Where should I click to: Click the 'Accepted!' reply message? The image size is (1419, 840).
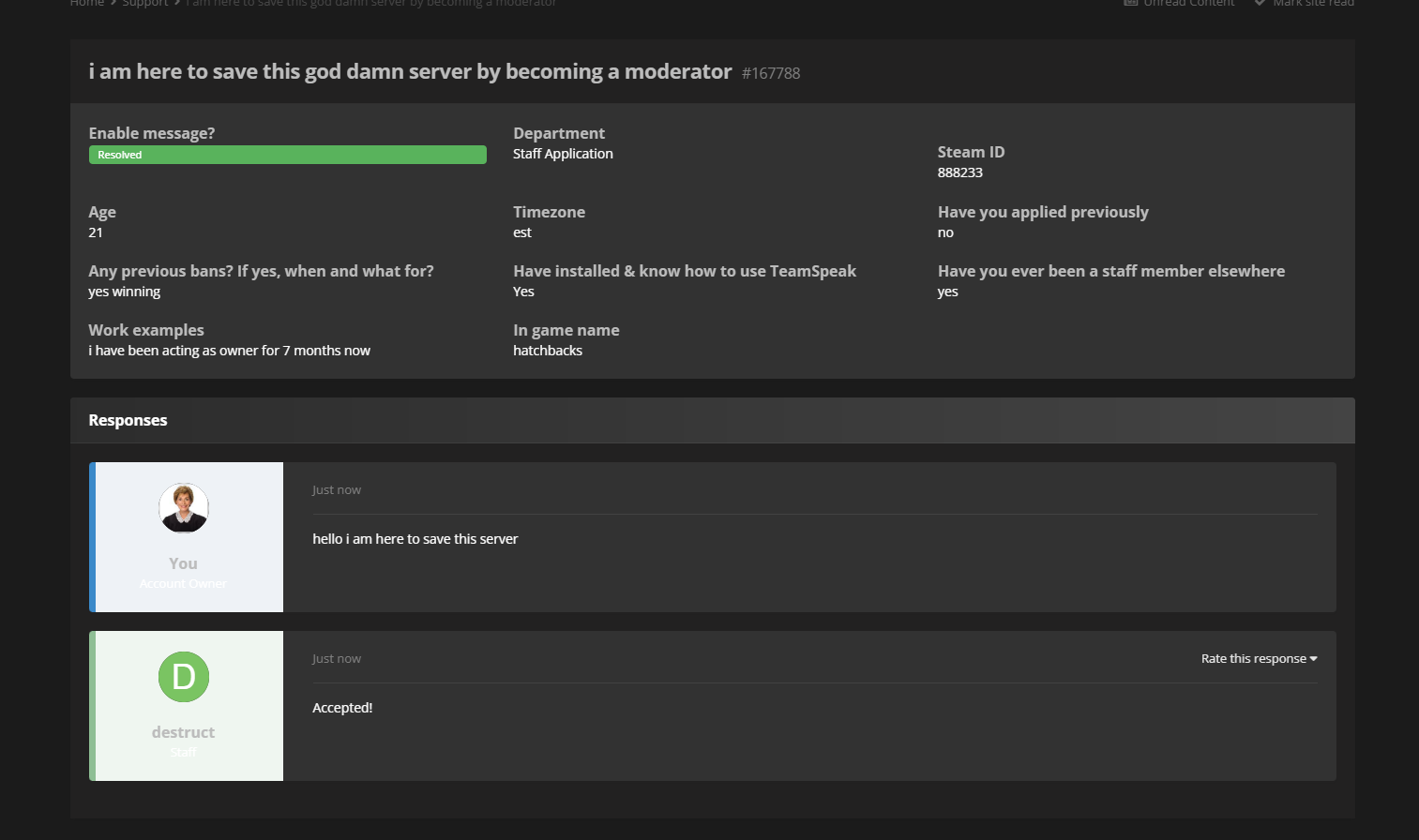(342, 708)
